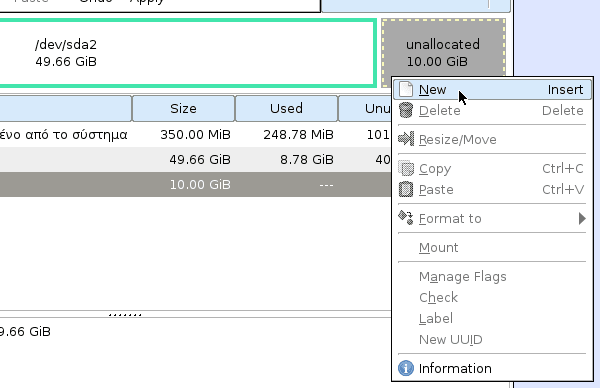Image resolution: width=600 pixels, height=388 pixels.
Task: Open the Format to submenu
Action: 492,219
